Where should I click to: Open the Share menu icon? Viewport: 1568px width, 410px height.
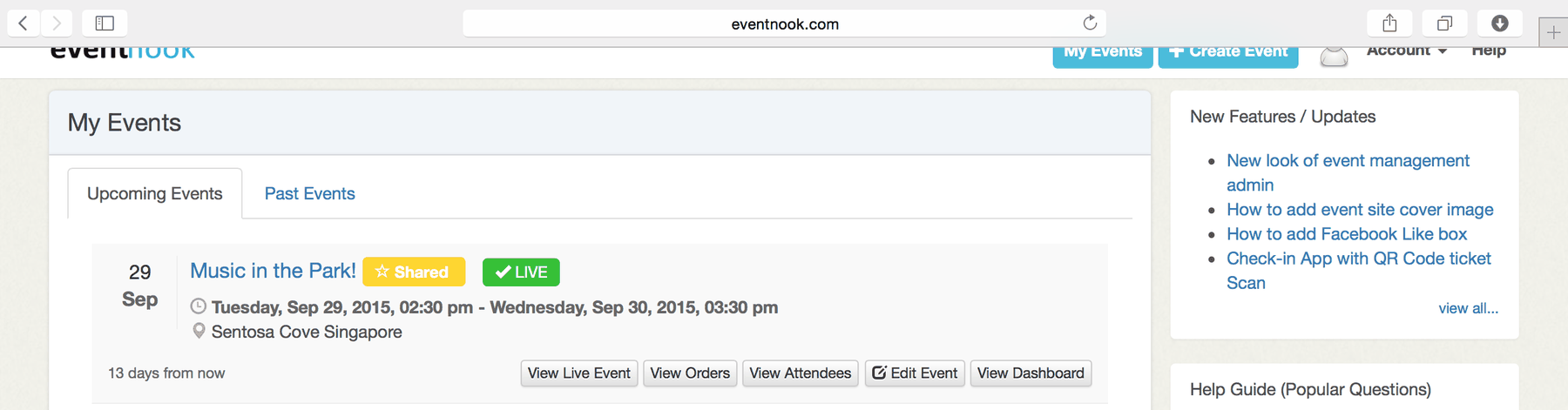1389,24
